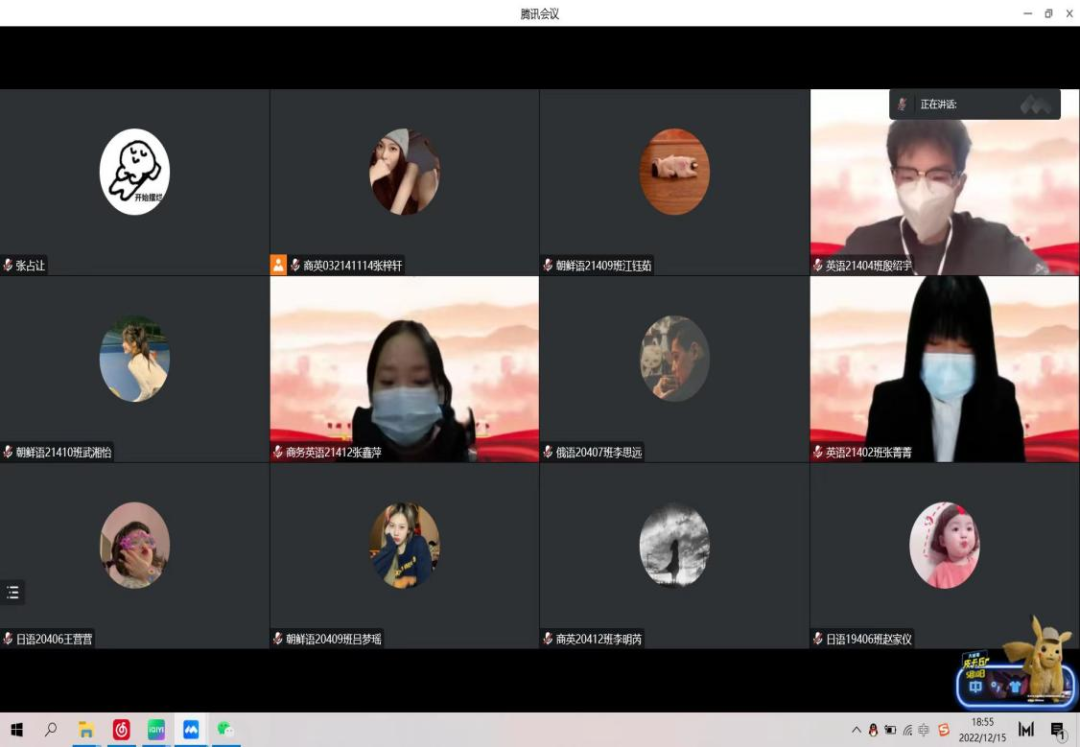1080x747 pixels.
Task: Click the Windows Start button
Action: [16, 730]
